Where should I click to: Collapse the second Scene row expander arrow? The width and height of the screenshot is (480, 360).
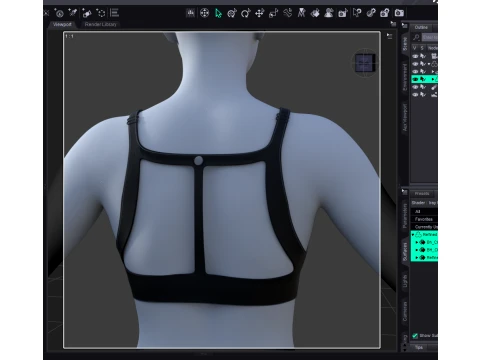(x=429, y=64)
